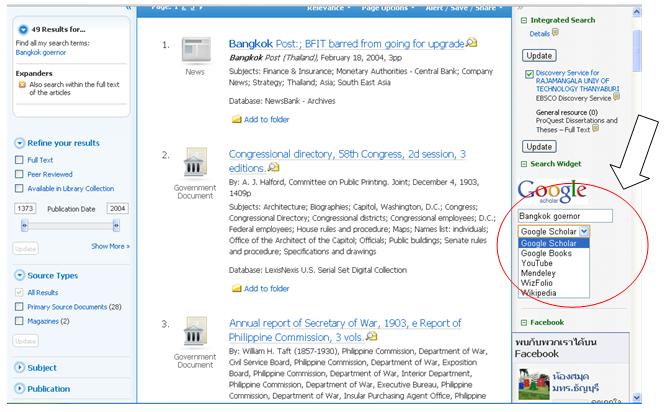
Task: Collapse the left sidebar with the double-arrow icon
Action: click(x=128, y=6)
